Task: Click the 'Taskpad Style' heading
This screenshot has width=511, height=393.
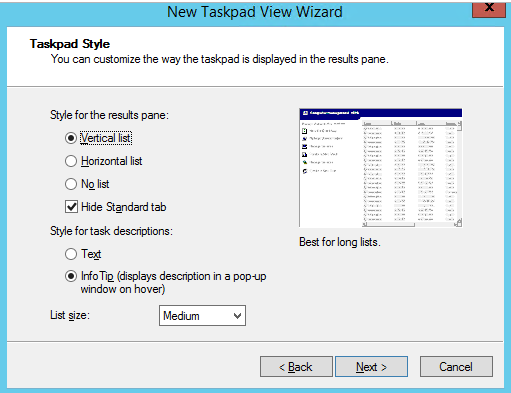Action: pyautogui.click(x=70, y=44)
